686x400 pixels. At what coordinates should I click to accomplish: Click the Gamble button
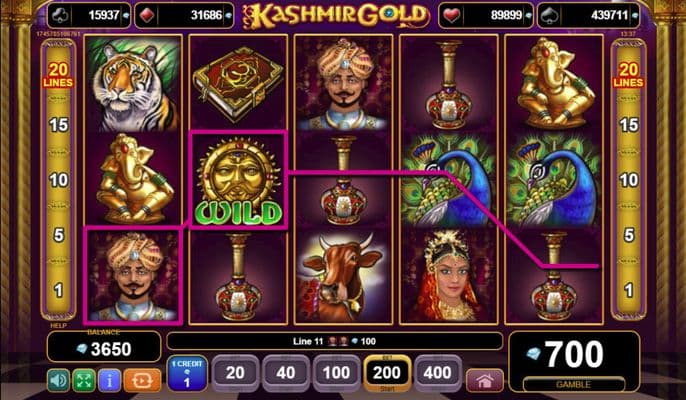(573, 384)
